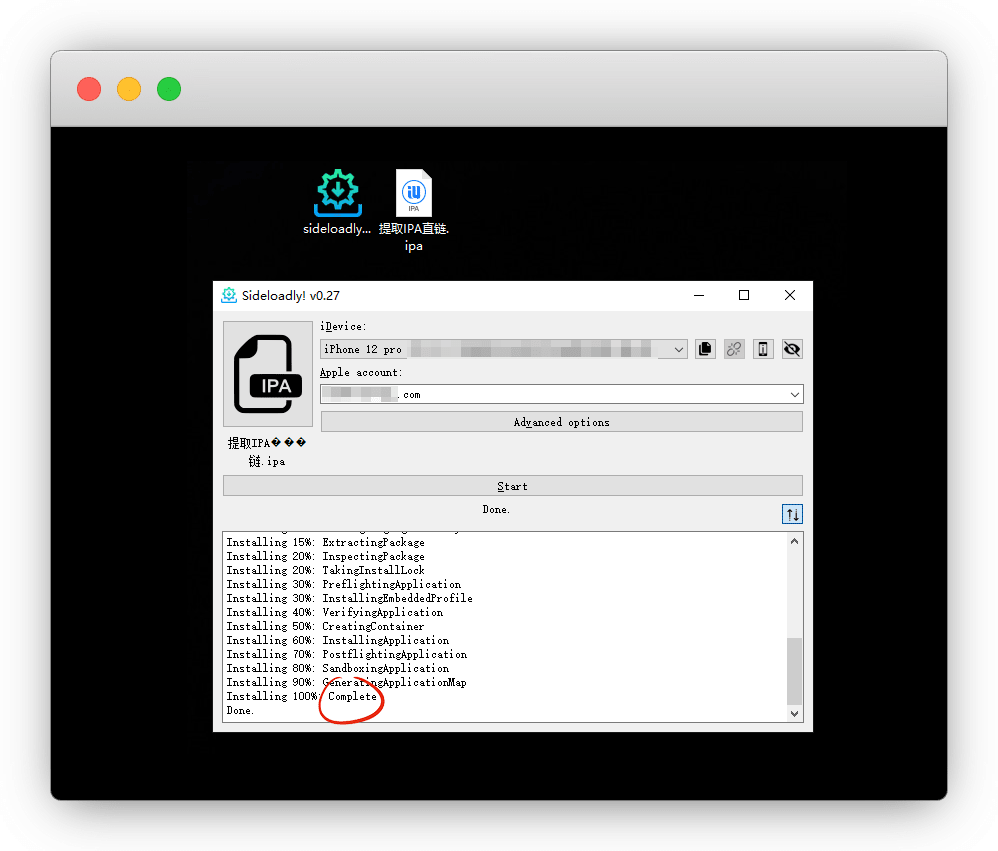Open Advanced options panel
This screenshot has width=998, height=851.
(561, 422)
